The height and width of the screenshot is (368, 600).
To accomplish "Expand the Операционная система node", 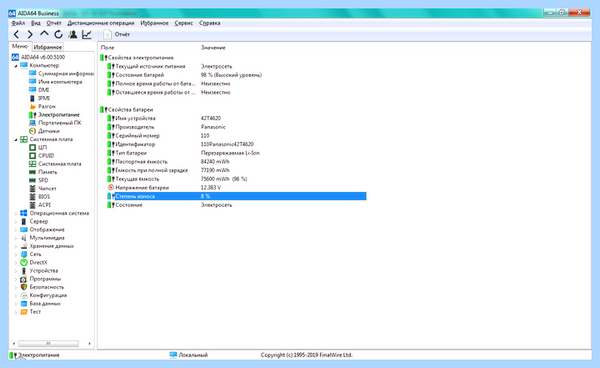I will (x=16, y=213).
